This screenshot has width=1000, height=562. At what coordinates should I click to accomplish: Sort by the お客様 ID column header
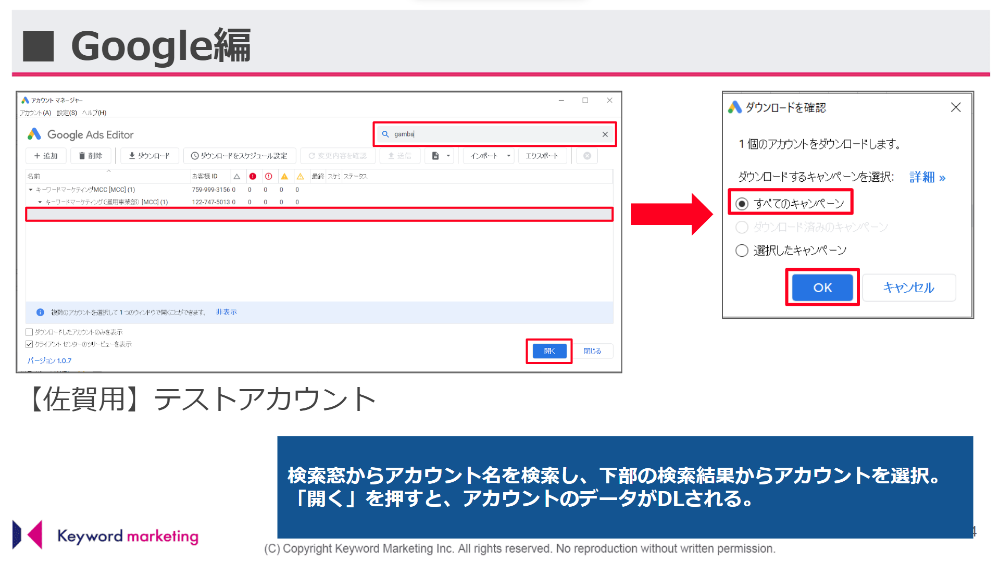tap(205, 176)
